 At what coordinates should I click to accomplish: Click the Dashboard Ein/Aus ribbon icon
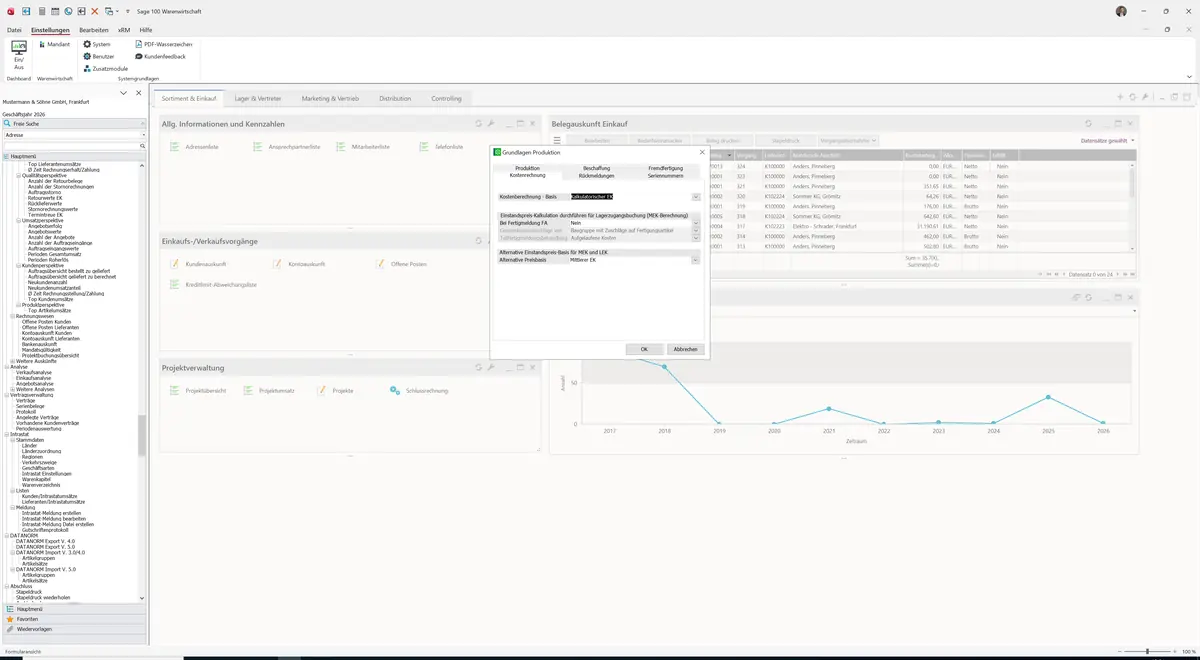[x=18, y=54]
